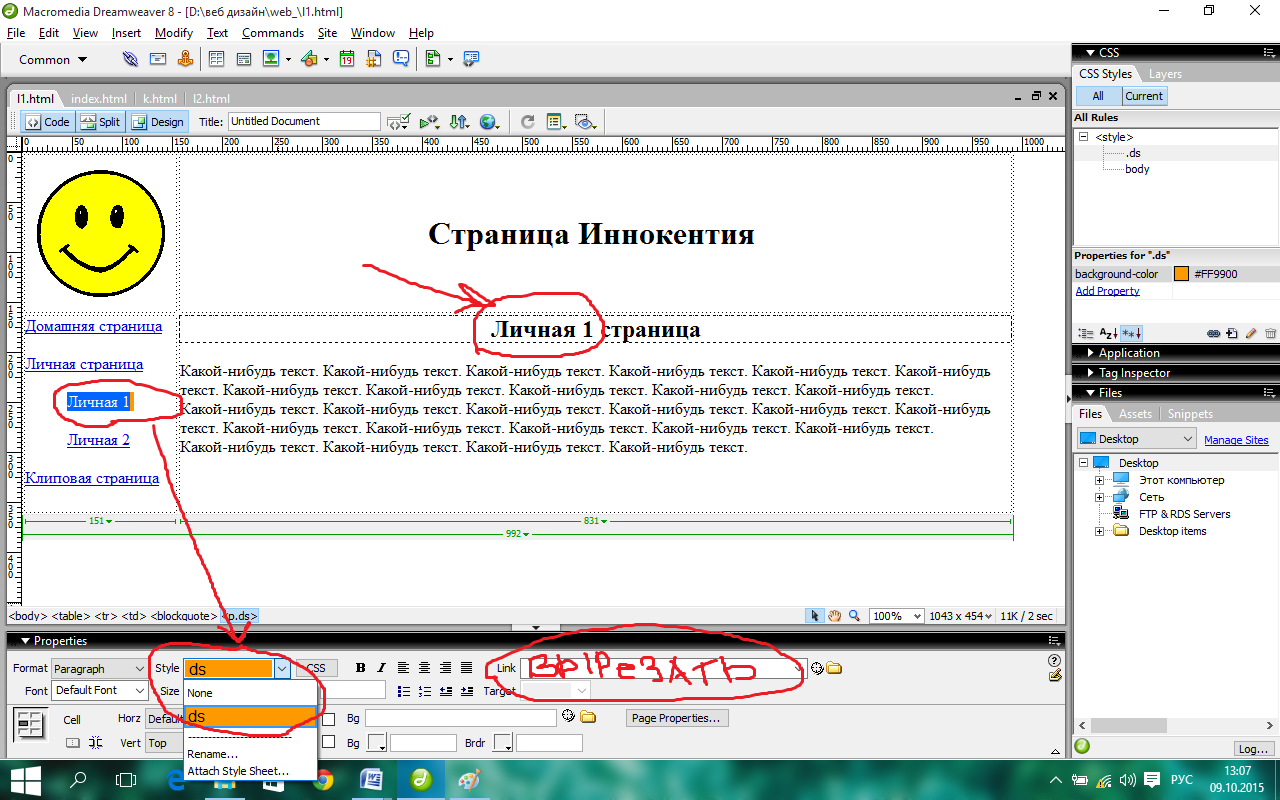The height and width of the screenshot is (800, 1280).
Task: Click the Add Property link
Action: pos(1107,291)
